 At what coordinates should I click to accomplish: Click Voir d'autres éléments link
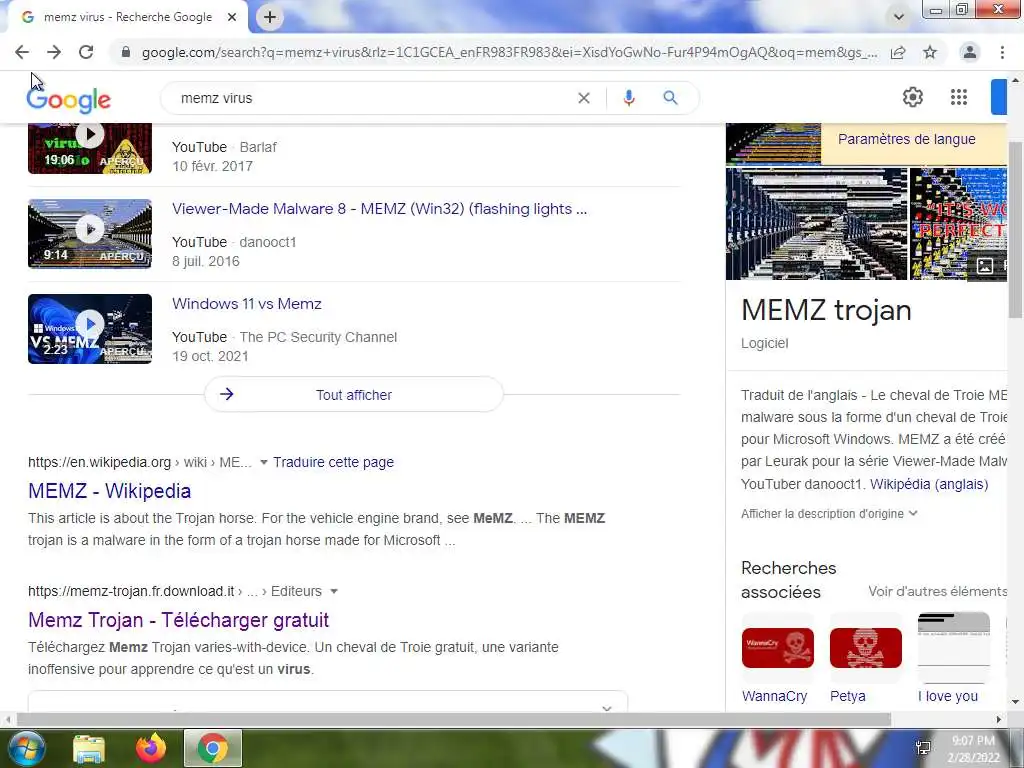tap(937, 591)
